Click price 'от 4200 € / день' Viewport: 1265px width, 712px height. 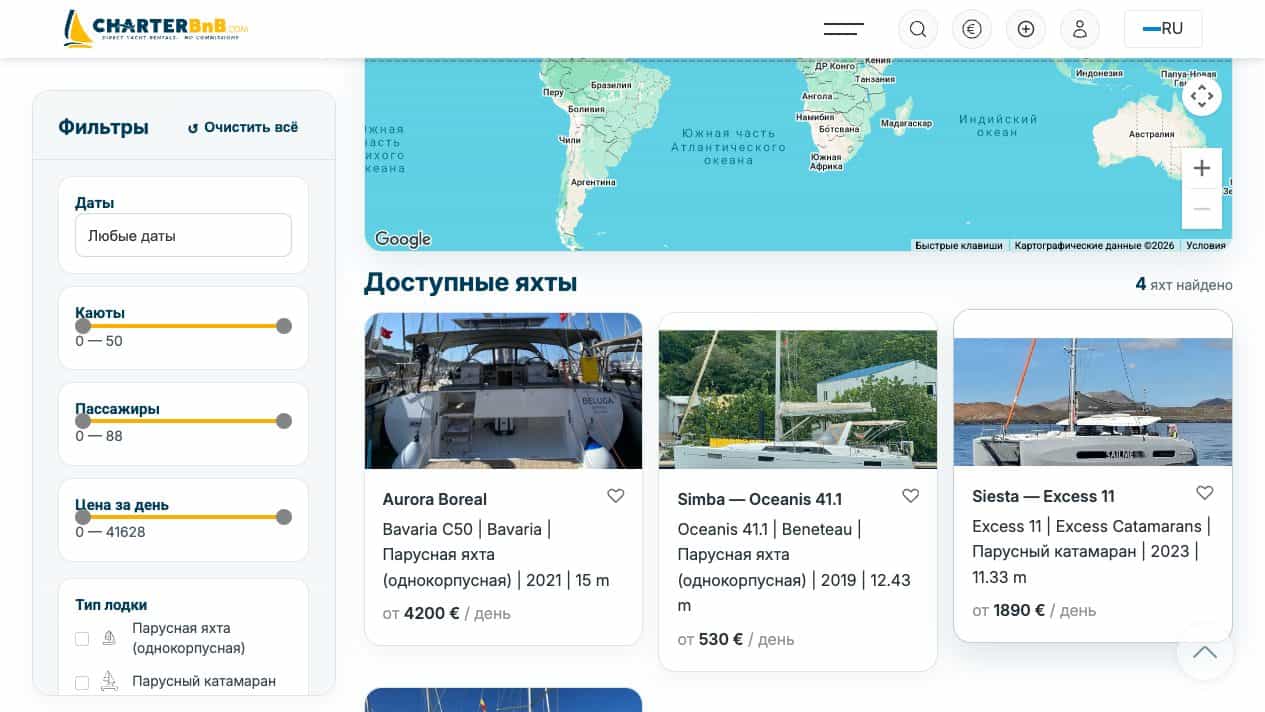point(447,613)
